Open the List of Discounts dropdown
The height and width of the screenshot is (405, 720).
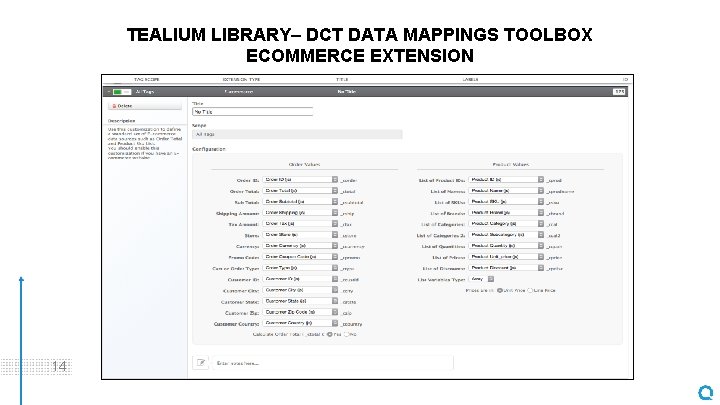(506, 268)
